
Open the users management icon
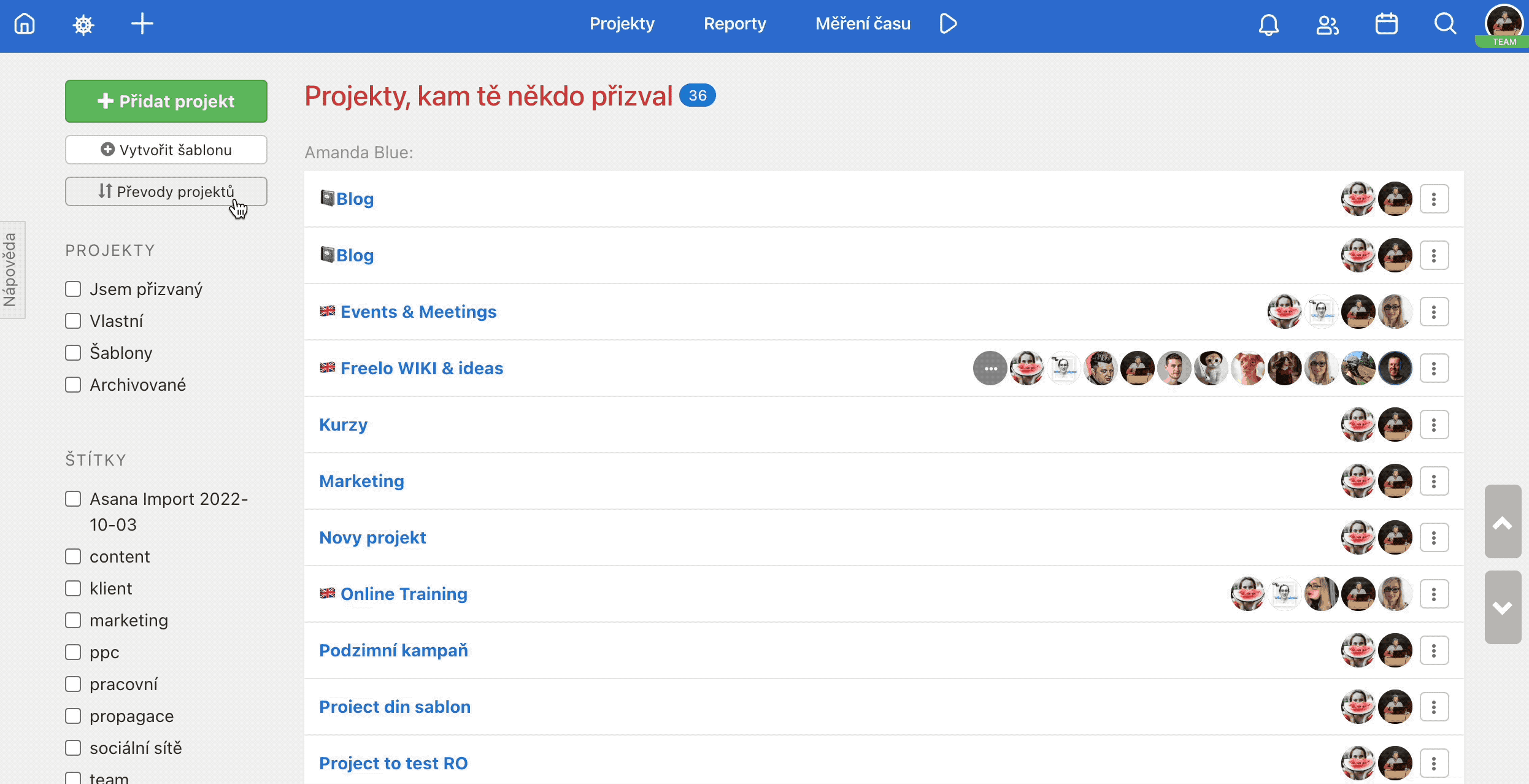[x=1327, y=25]
